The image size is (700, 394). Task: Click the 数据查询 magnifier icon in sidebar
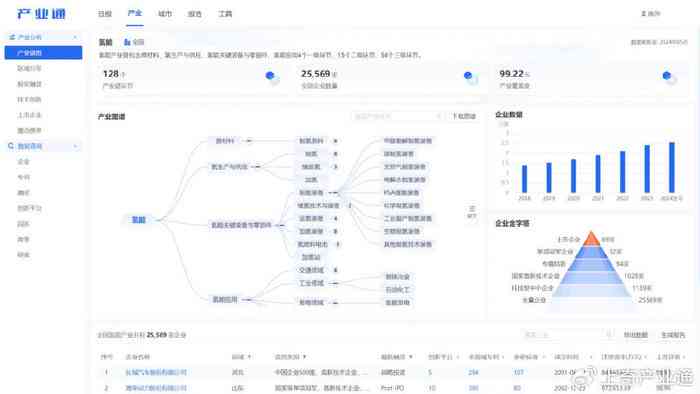tap(11, 146)
